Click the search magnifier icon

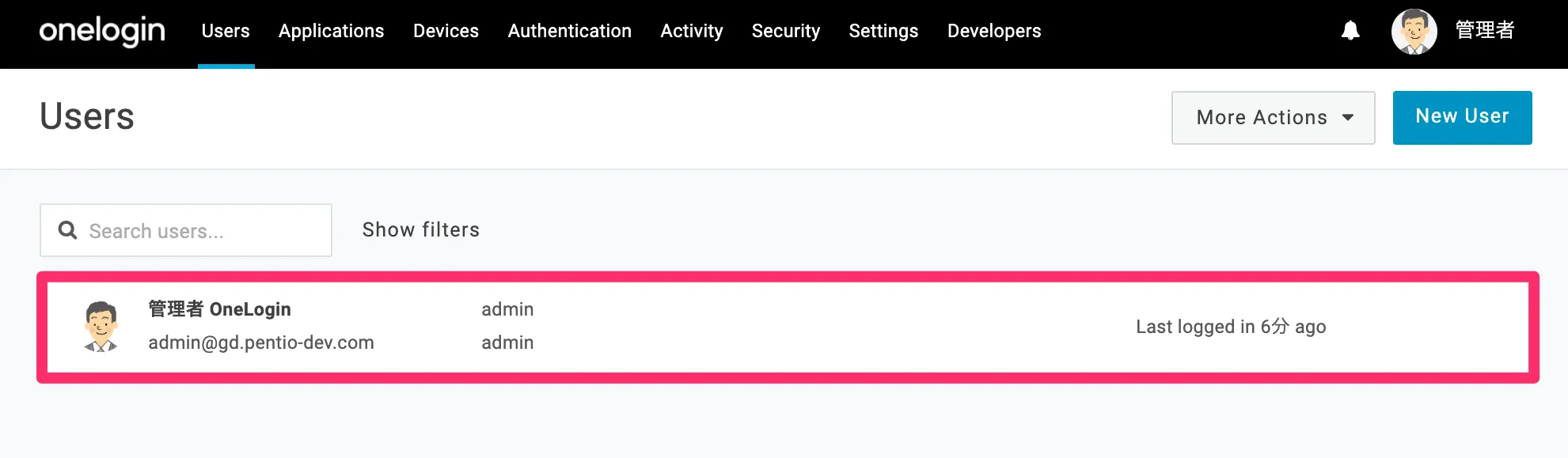(x=68, y=230)
